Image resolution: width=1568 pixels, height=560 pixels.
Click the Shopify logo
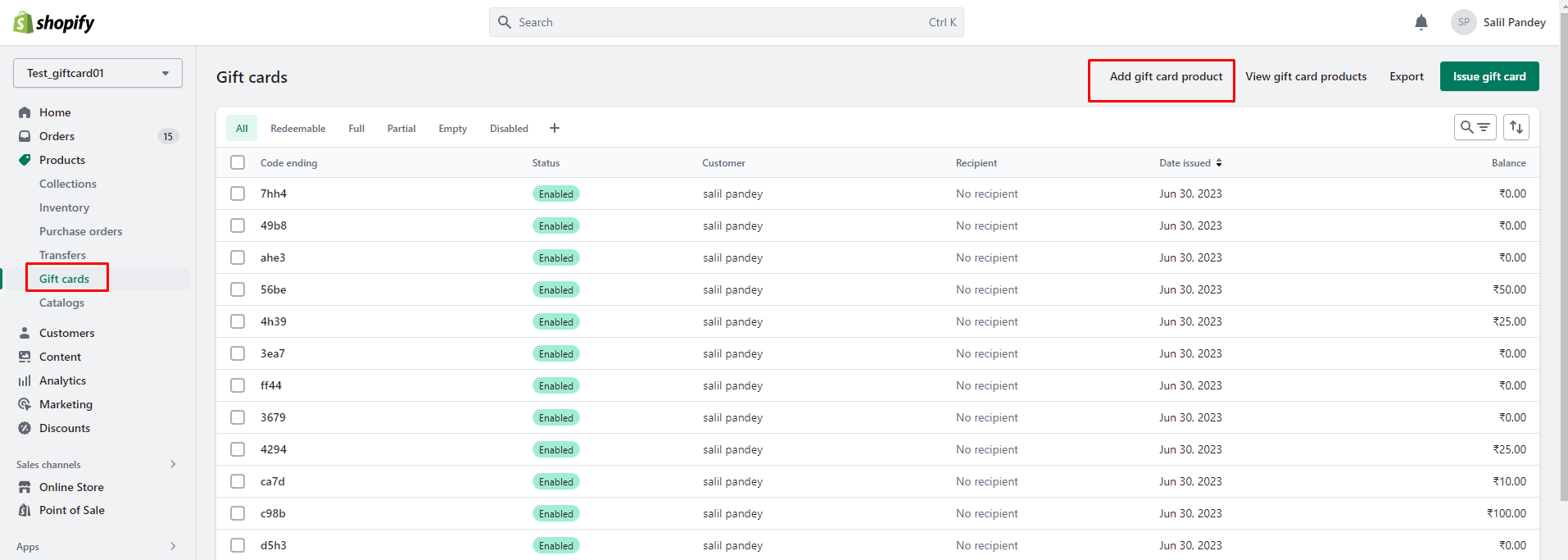point(54,22)
